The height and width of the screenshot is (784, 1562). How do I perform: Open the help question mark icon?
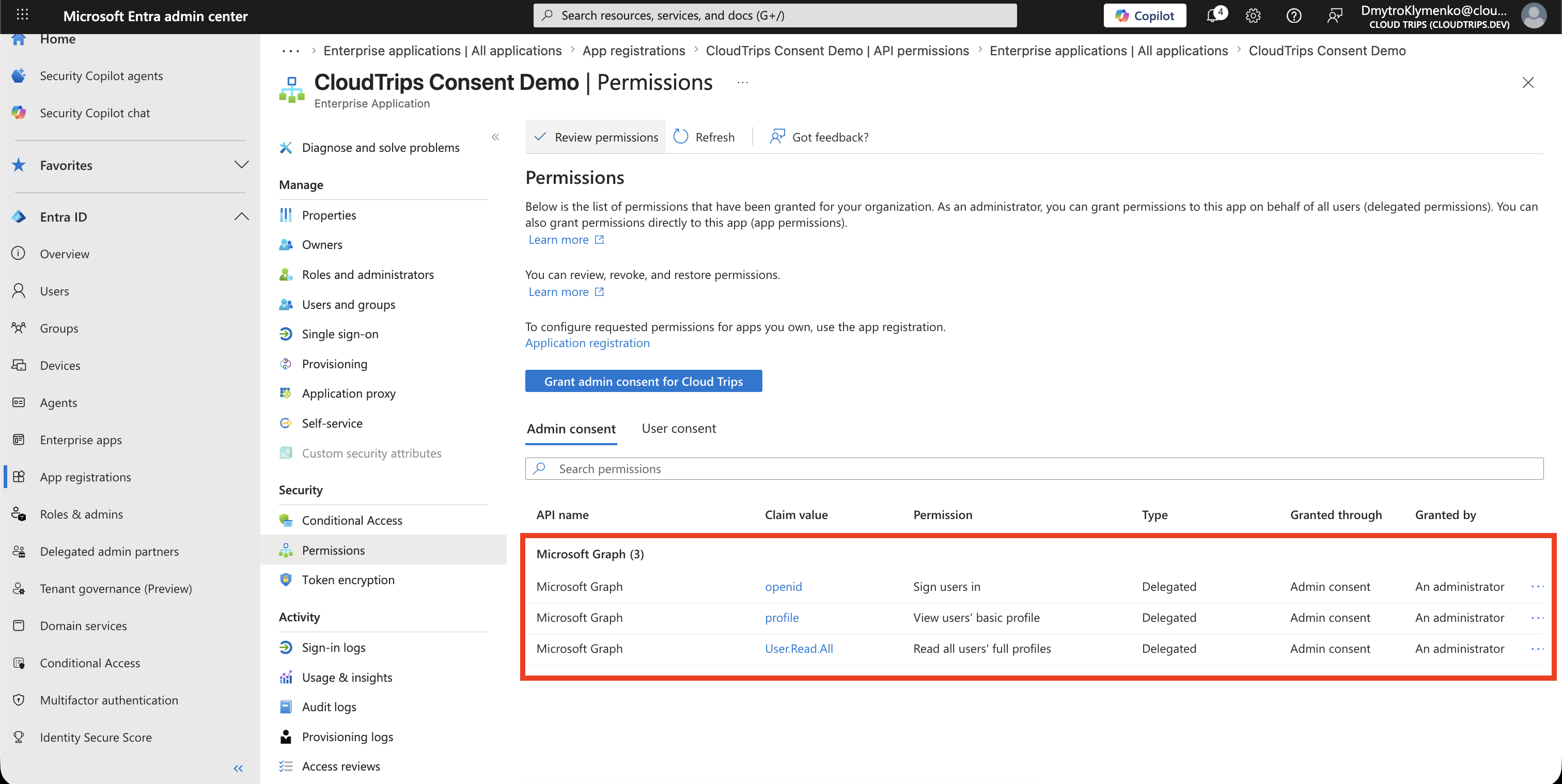[x=1294, y=16]
